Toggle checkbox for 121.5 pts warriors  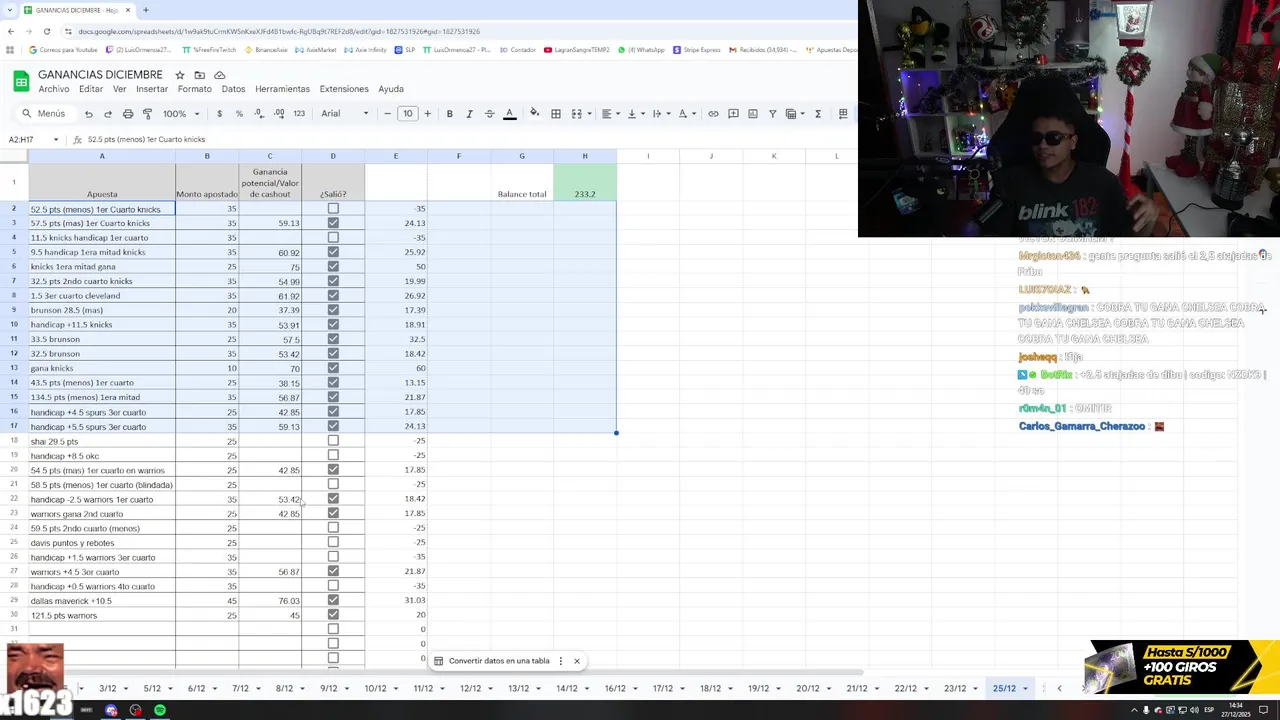333,615
